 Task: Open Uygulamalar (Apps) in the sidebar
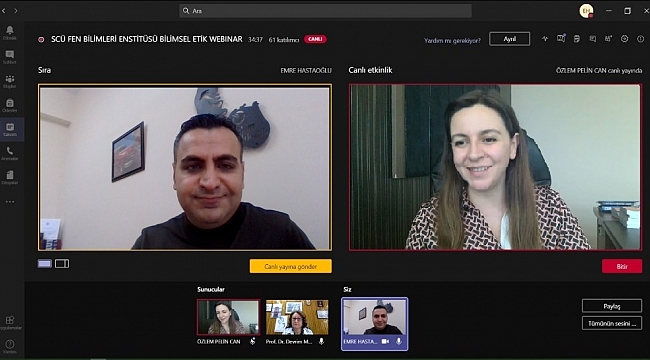10,323
